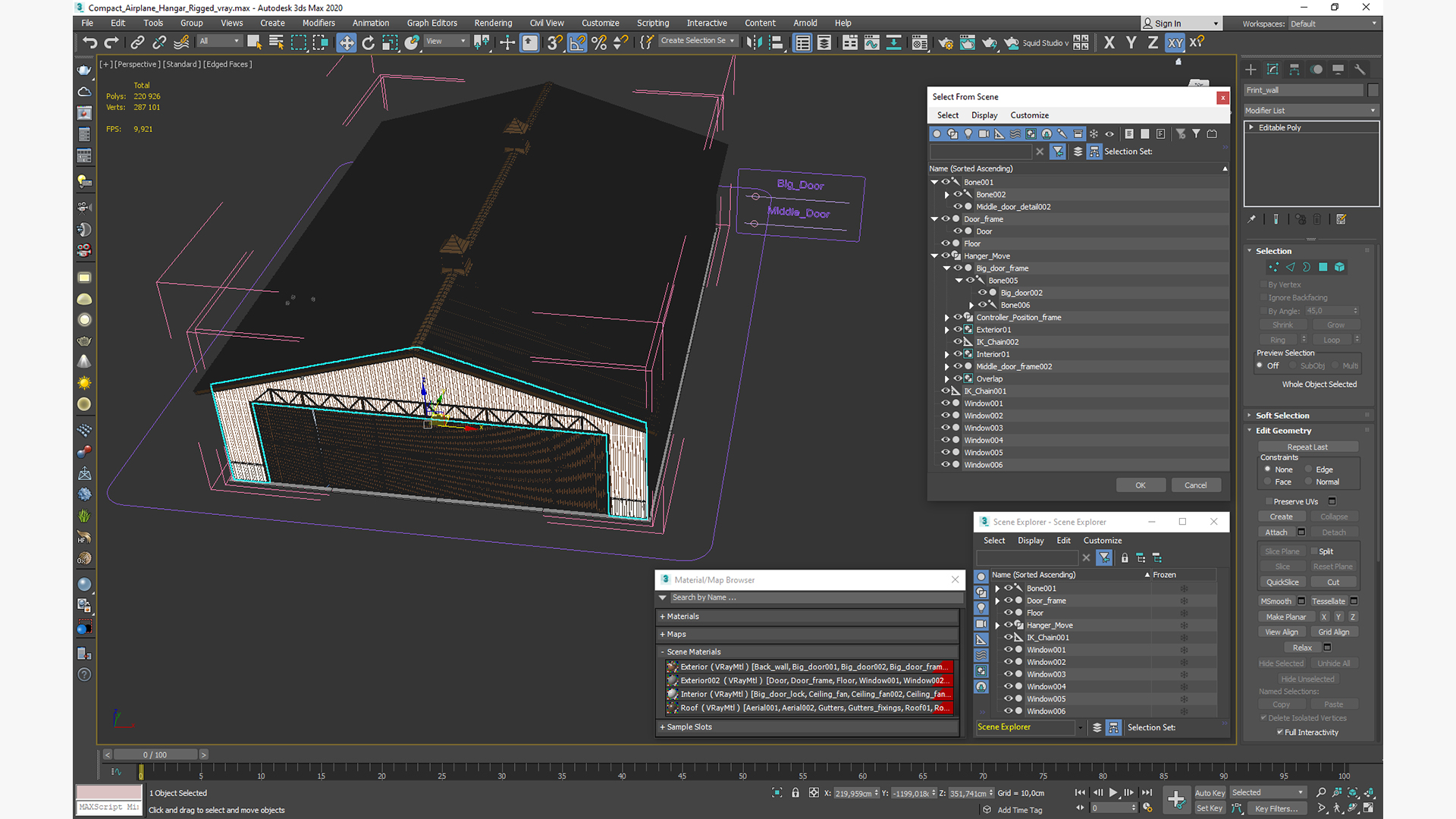Click the object color swatch beside Frint_wall
Screen dimensions: 1456x819
[1373, 90]
